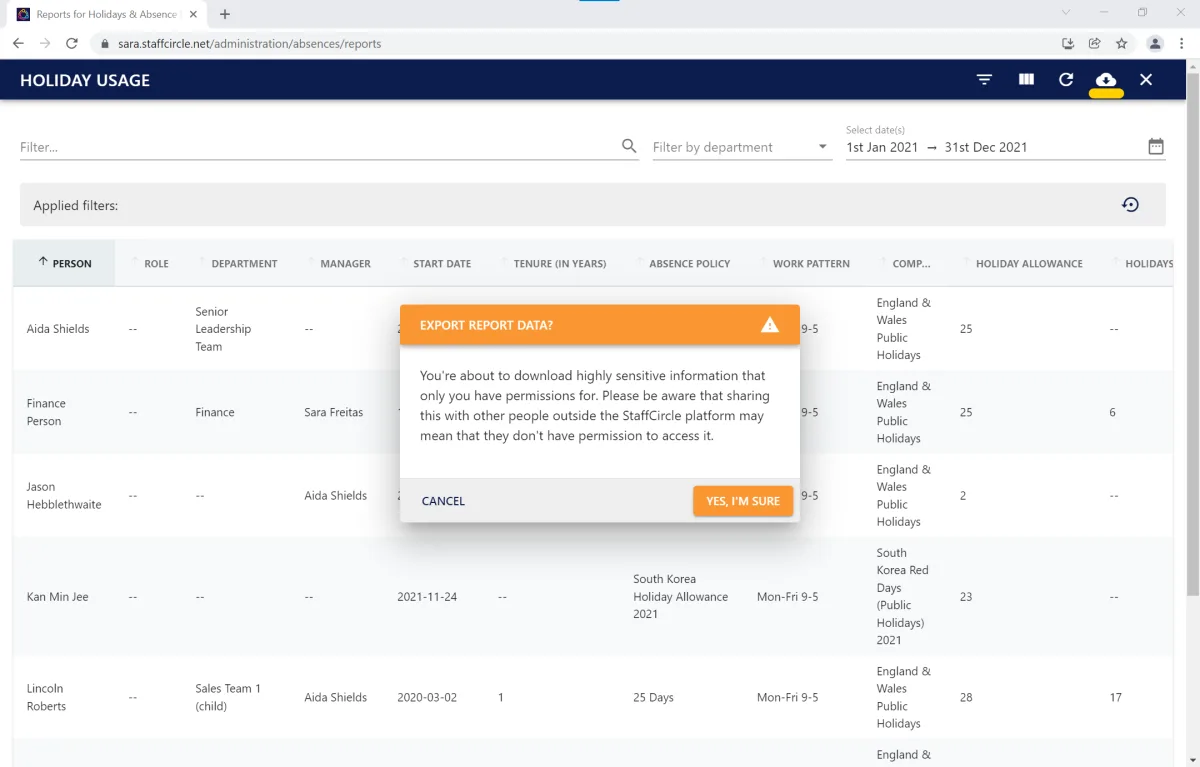Image resolution: width=1200 pixels, height=767 pixels.
Task: Click the warning triangle in dialog header
Action: (769, 325)
